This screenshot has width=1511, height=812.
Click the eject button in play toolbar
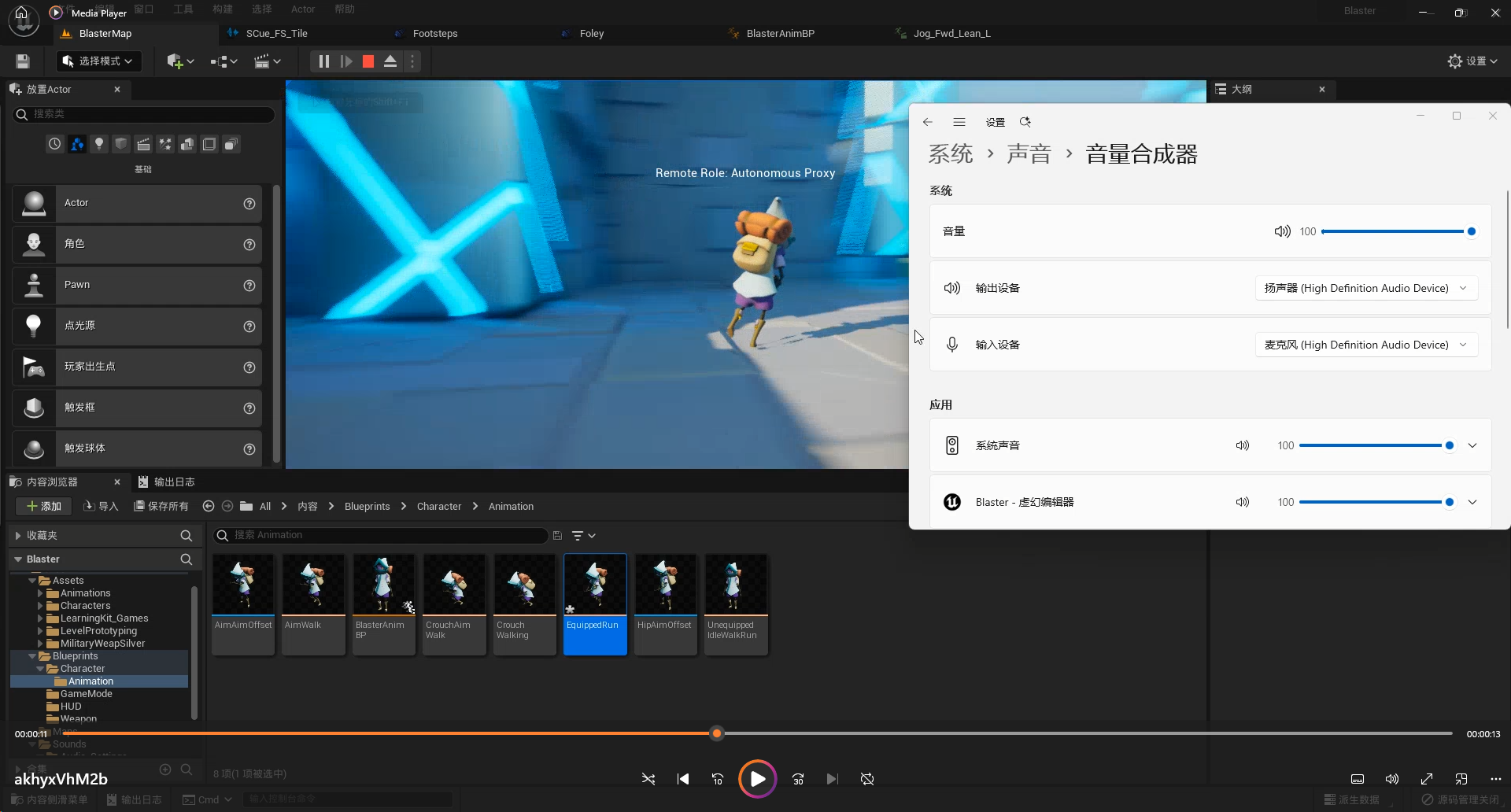390,61
